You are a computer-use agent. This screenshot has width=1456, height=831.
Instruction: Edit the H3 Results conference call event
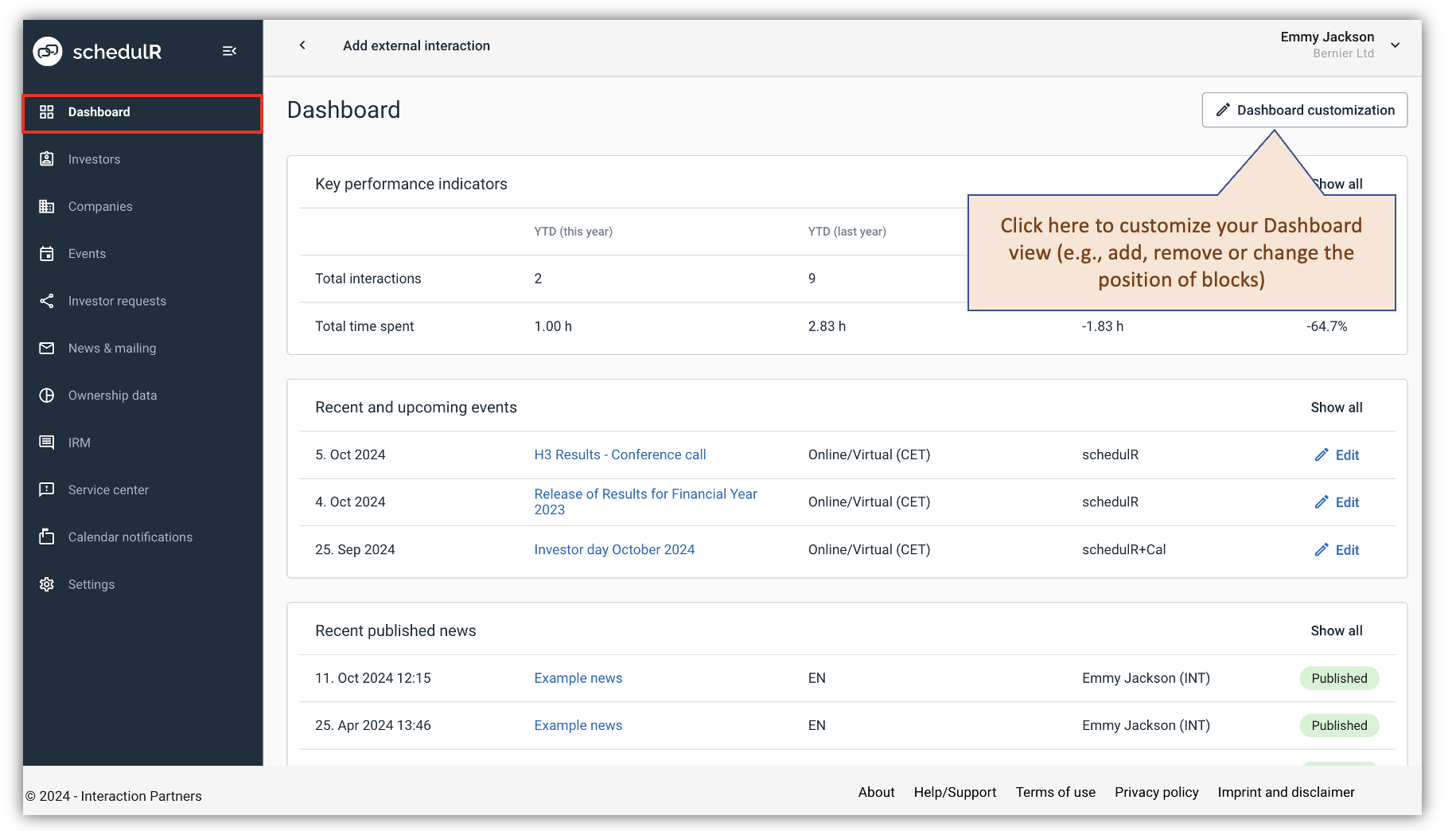tap(1337, 455)
